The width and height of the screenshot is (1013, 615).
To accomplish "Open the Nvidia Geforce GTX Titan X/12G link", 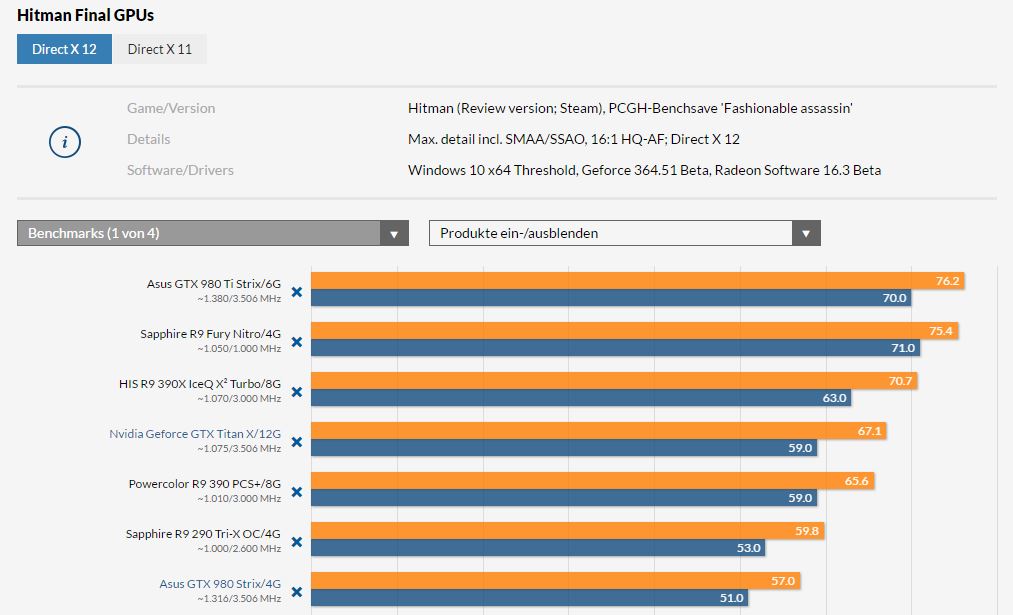I will click(195, 433).
